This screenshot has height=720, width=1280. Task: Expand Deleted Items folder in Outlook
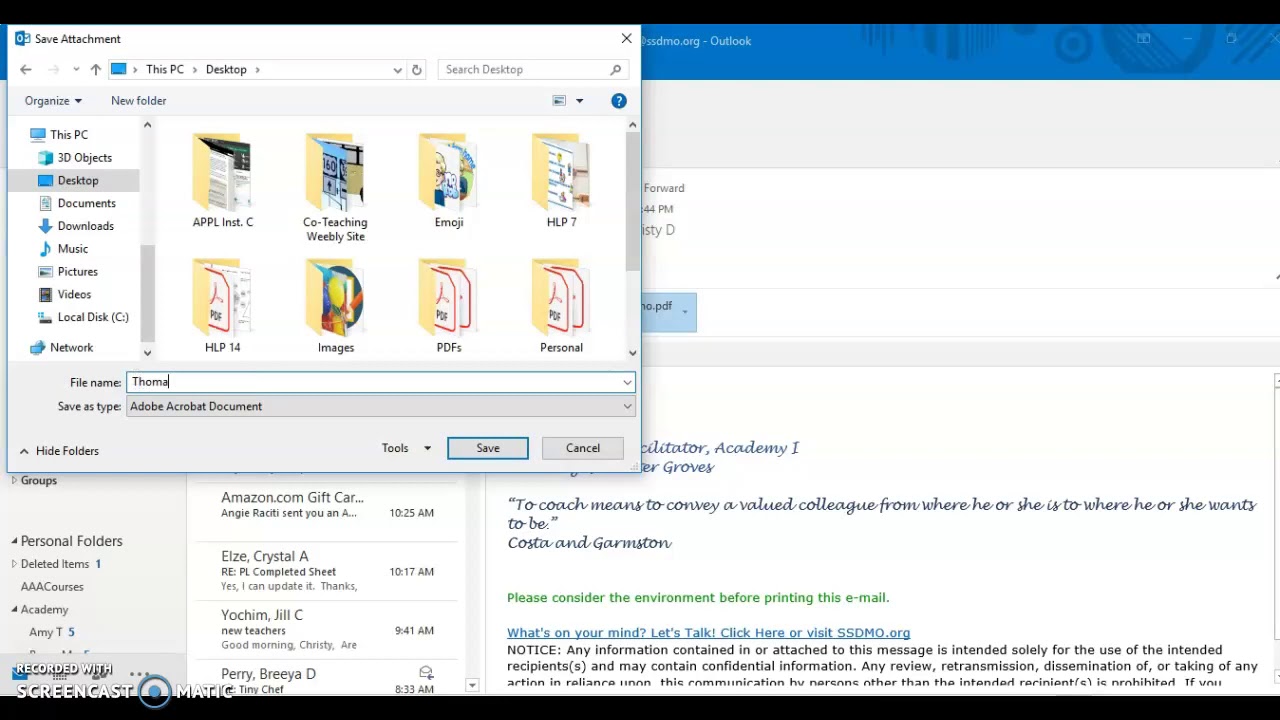14,564
